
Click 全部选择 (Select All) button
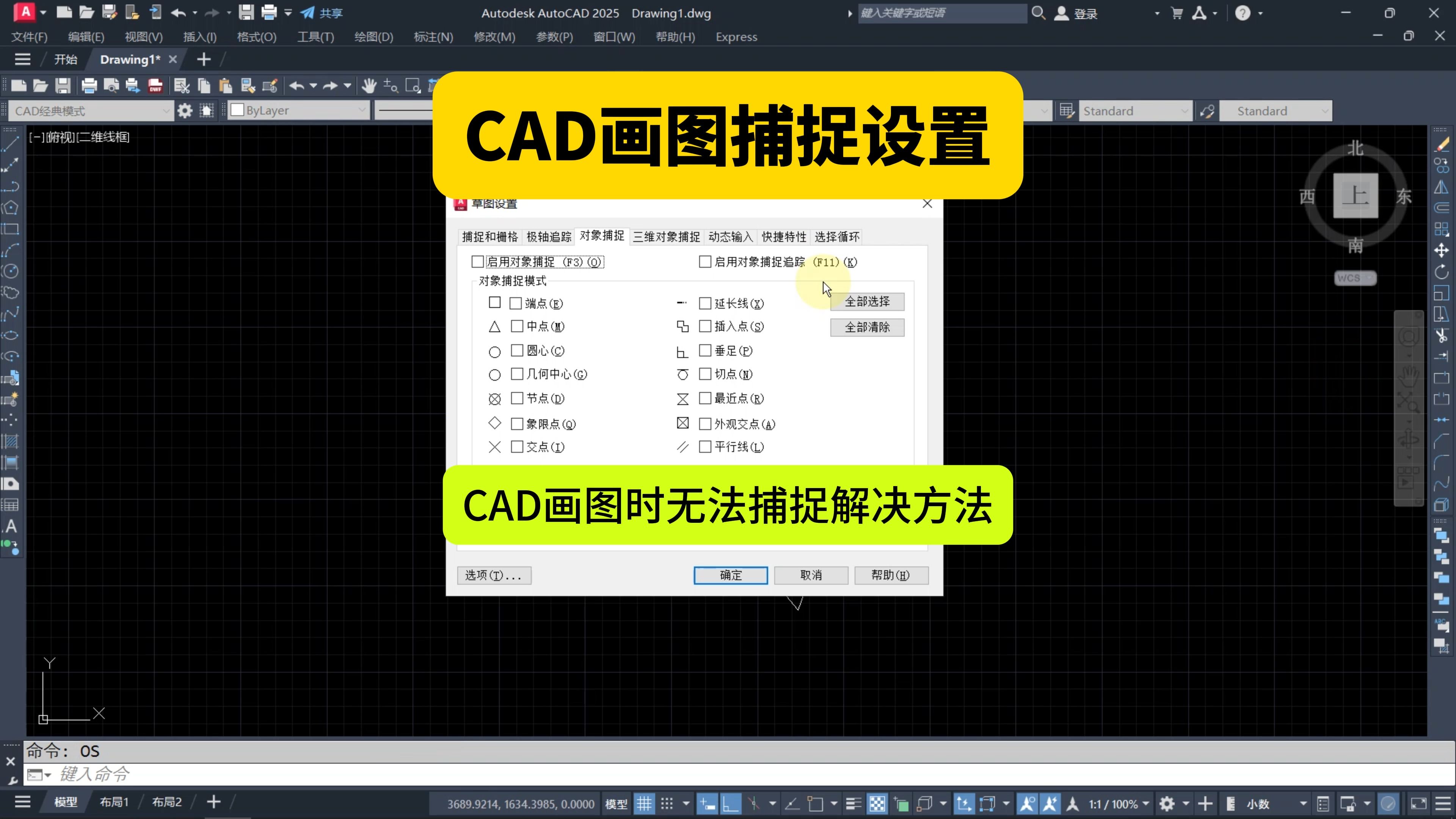[x=866, y=301]
